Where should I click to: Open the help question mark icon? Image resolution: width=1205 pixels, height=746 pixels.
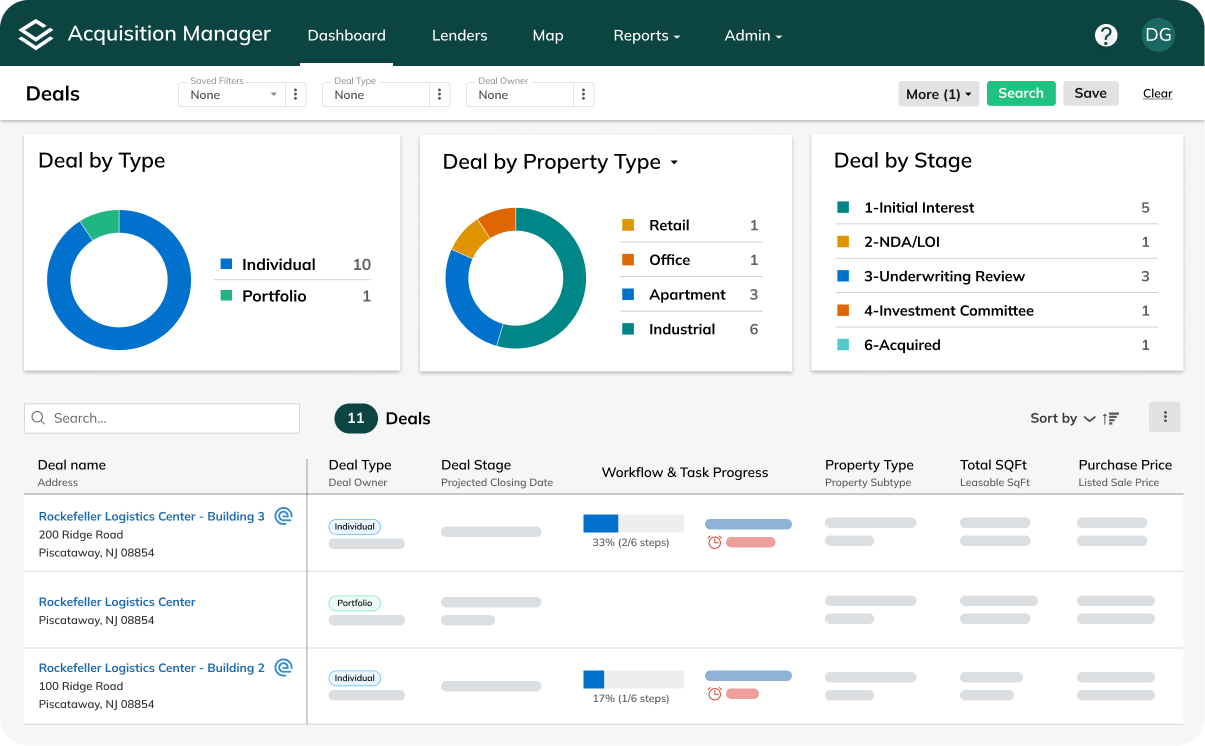point(1106,35)
